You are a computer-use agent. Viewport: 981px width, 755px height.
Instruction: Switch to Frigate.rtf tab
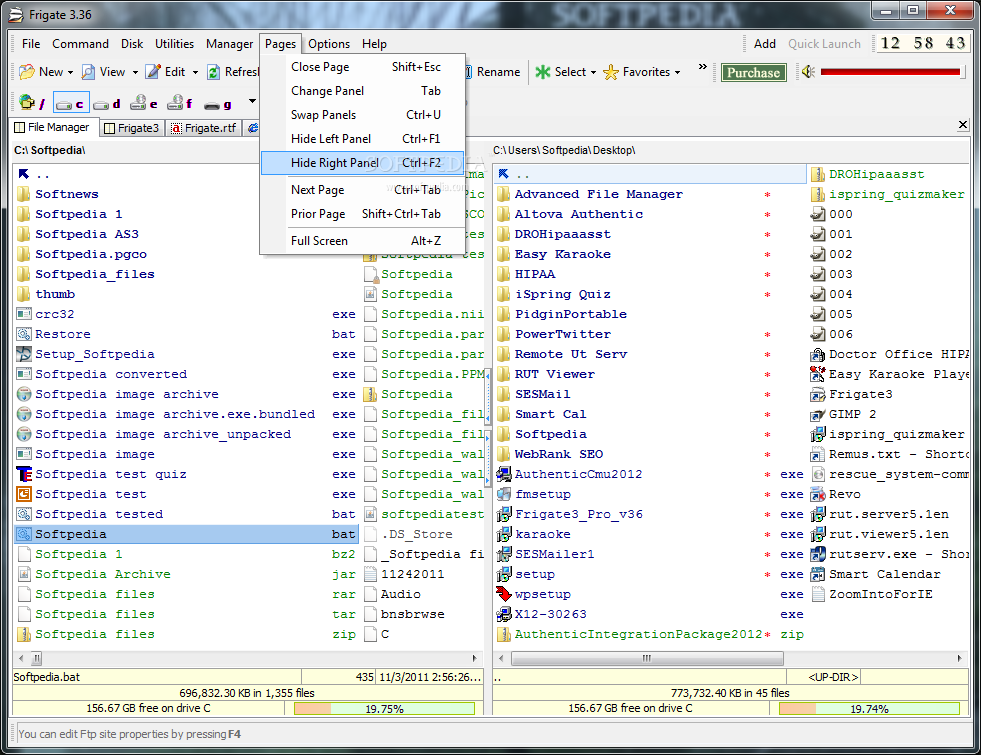pos(204,128)
